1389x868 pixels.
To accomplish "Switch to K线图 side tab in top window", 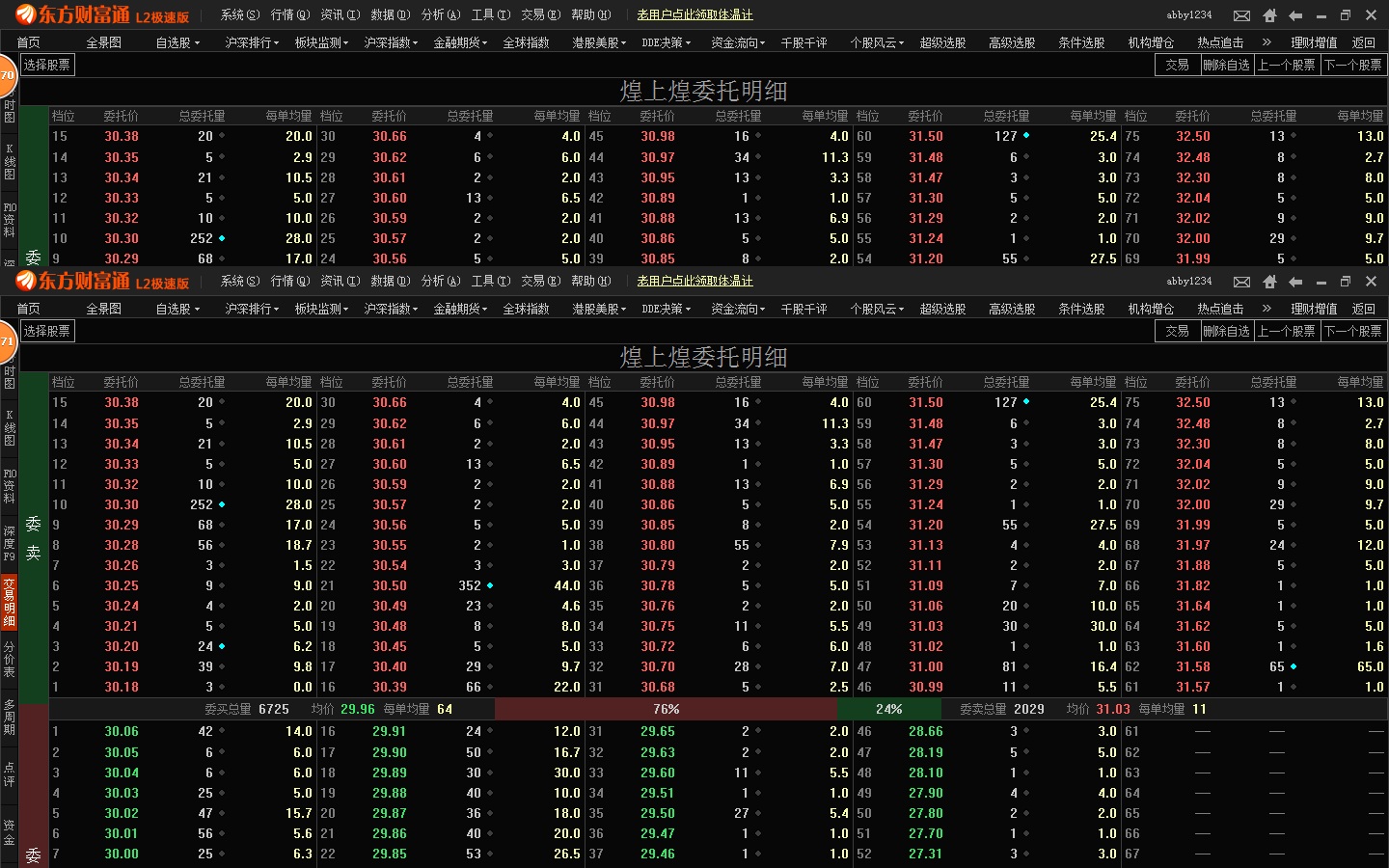I will (x=10, y=161).
